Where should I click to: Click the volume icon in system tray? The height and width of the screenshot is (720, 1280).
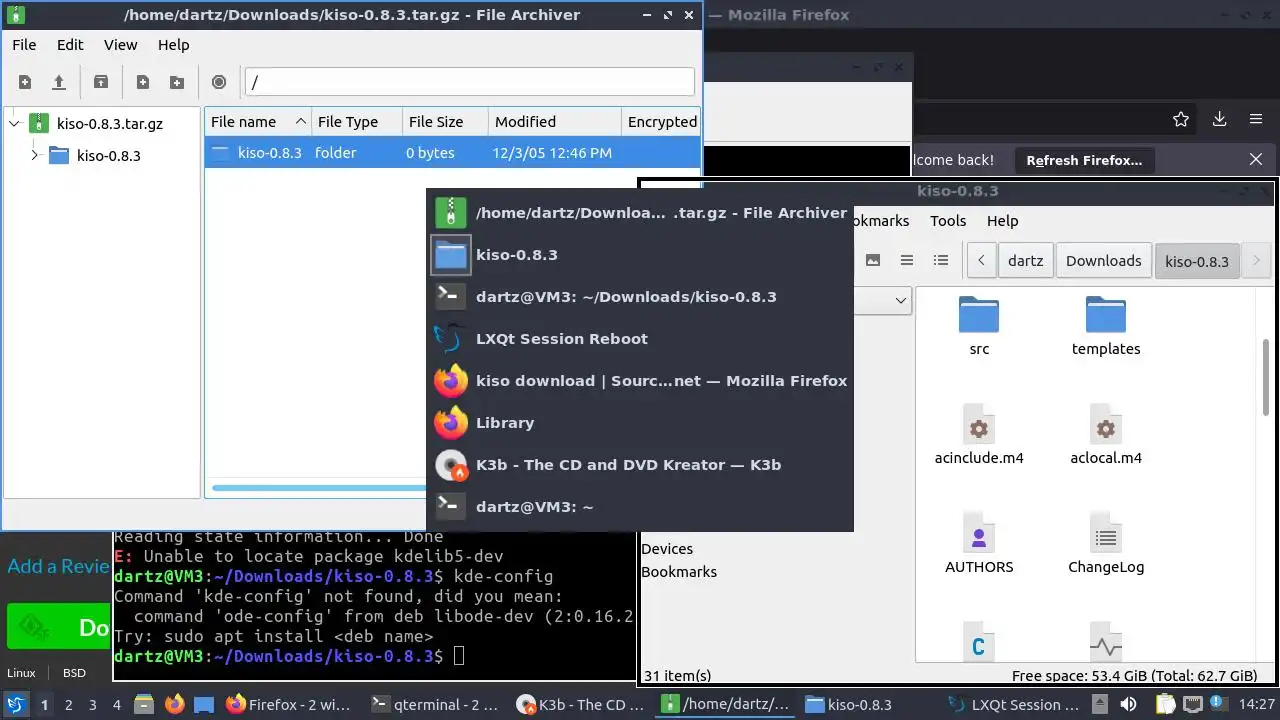(1128, 704)
